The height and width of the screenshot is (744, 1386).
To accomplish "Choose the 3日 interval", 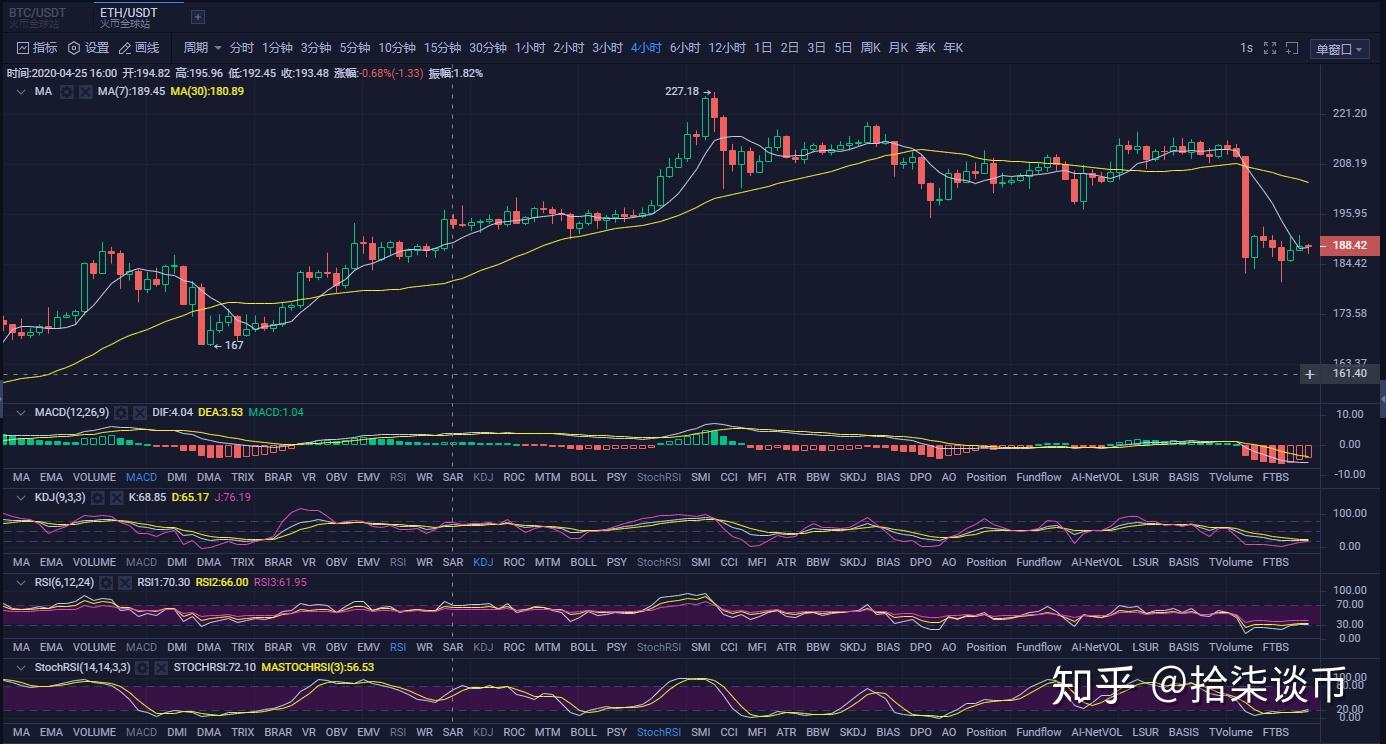I will pyautogui.click(x=817, y=48).
